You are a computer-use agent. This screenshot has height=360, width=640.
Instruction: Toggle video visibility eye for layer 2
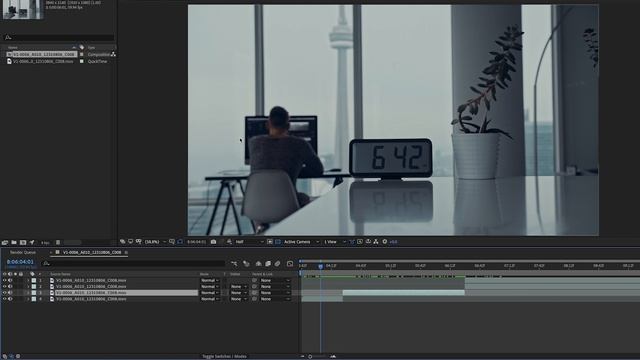(4, 287)
